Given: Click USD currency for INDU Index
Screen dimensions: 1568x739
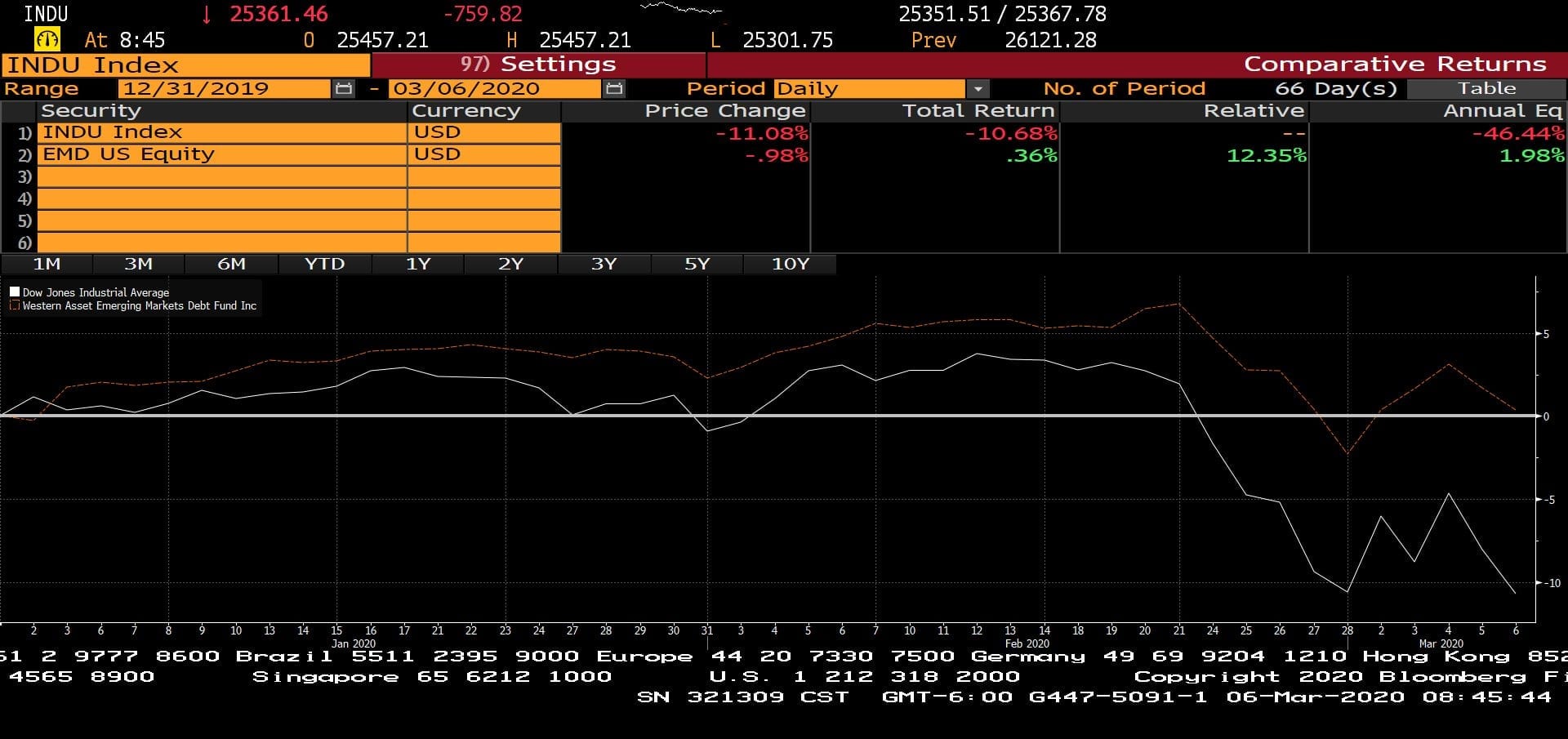Looking at the screenshot, I should click(x=484, y=132).
